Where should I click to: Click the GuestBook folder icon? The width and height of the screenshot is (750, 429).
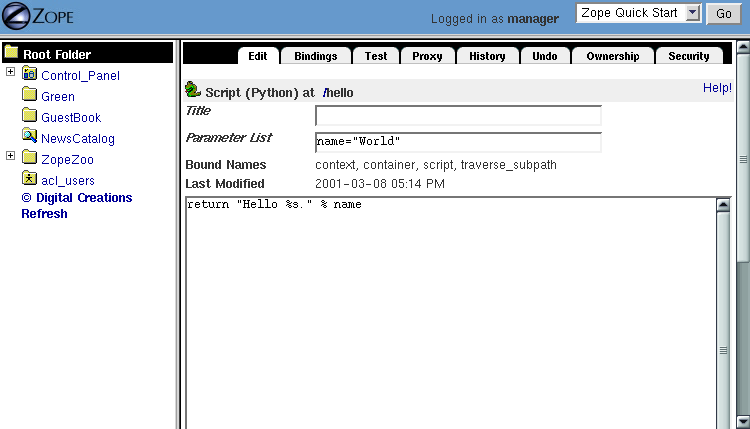29,117
